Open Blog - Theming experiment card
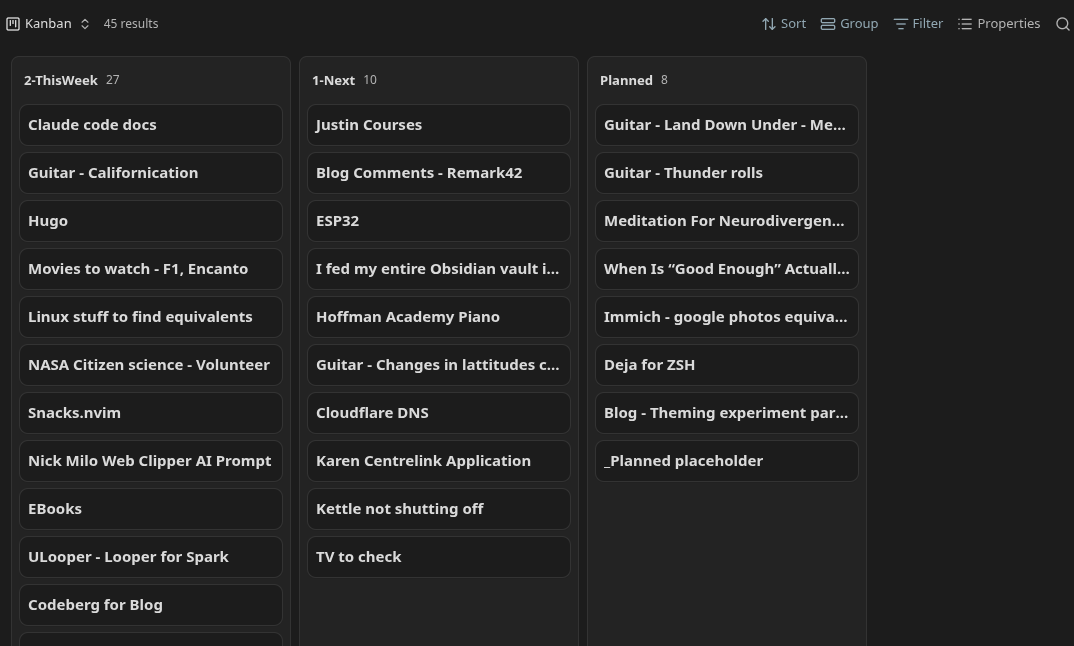This screenshot has height=646, width=1074. pos(726,412)
